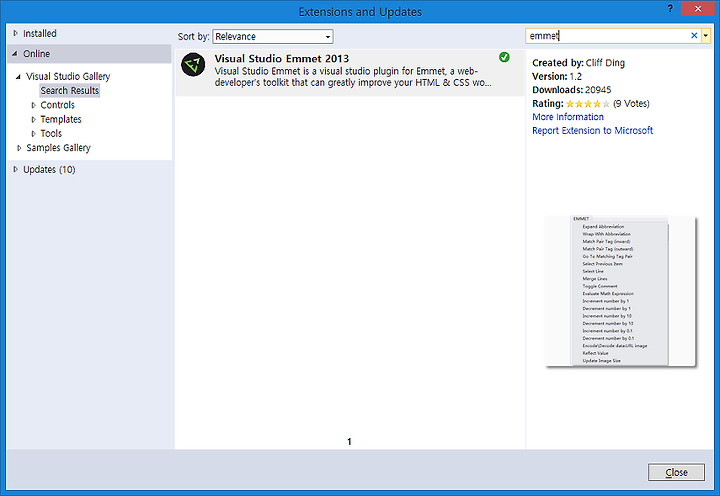Select Templates in the tree
720x496 pixels.
coord(61,119)
